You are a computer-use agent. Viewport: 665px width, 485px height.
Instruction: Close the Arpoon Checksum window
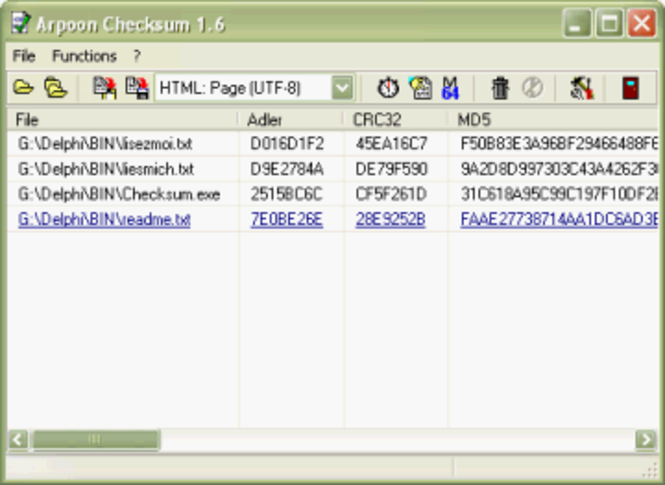click(642, 23)
